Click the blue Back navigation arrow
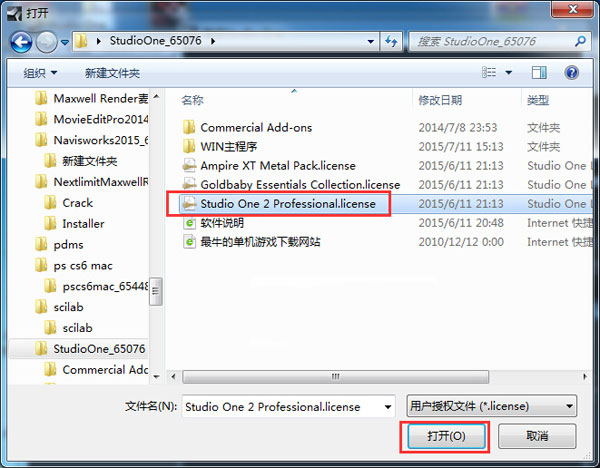 pyautogui.click(x=21, y=42)
